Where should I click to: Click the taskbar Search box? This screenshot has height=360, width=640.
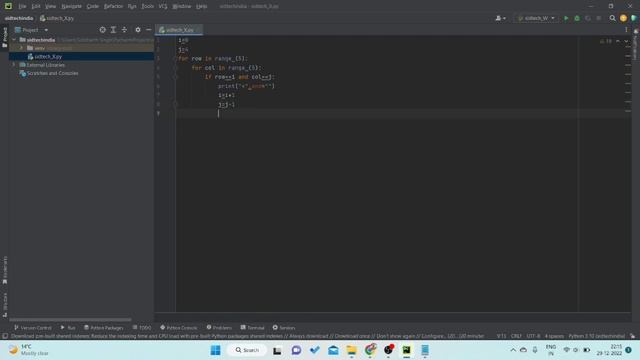(247, 350)
